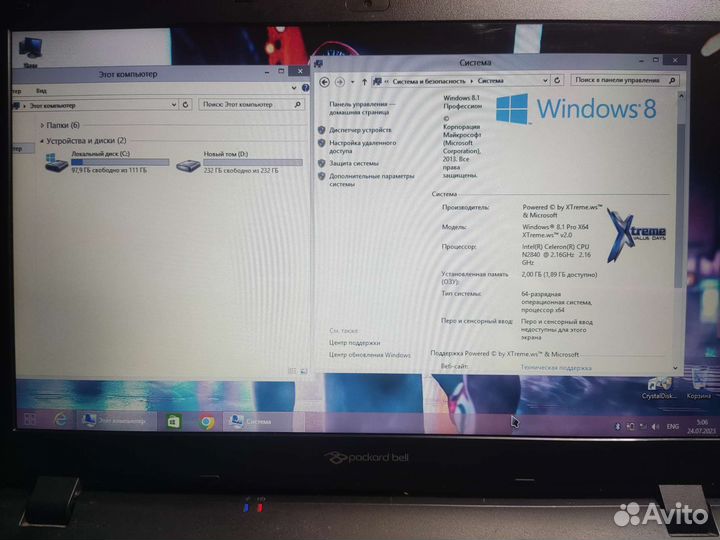Click the Start button on the taskbar

pyautogui.click(x=30, y=419)
